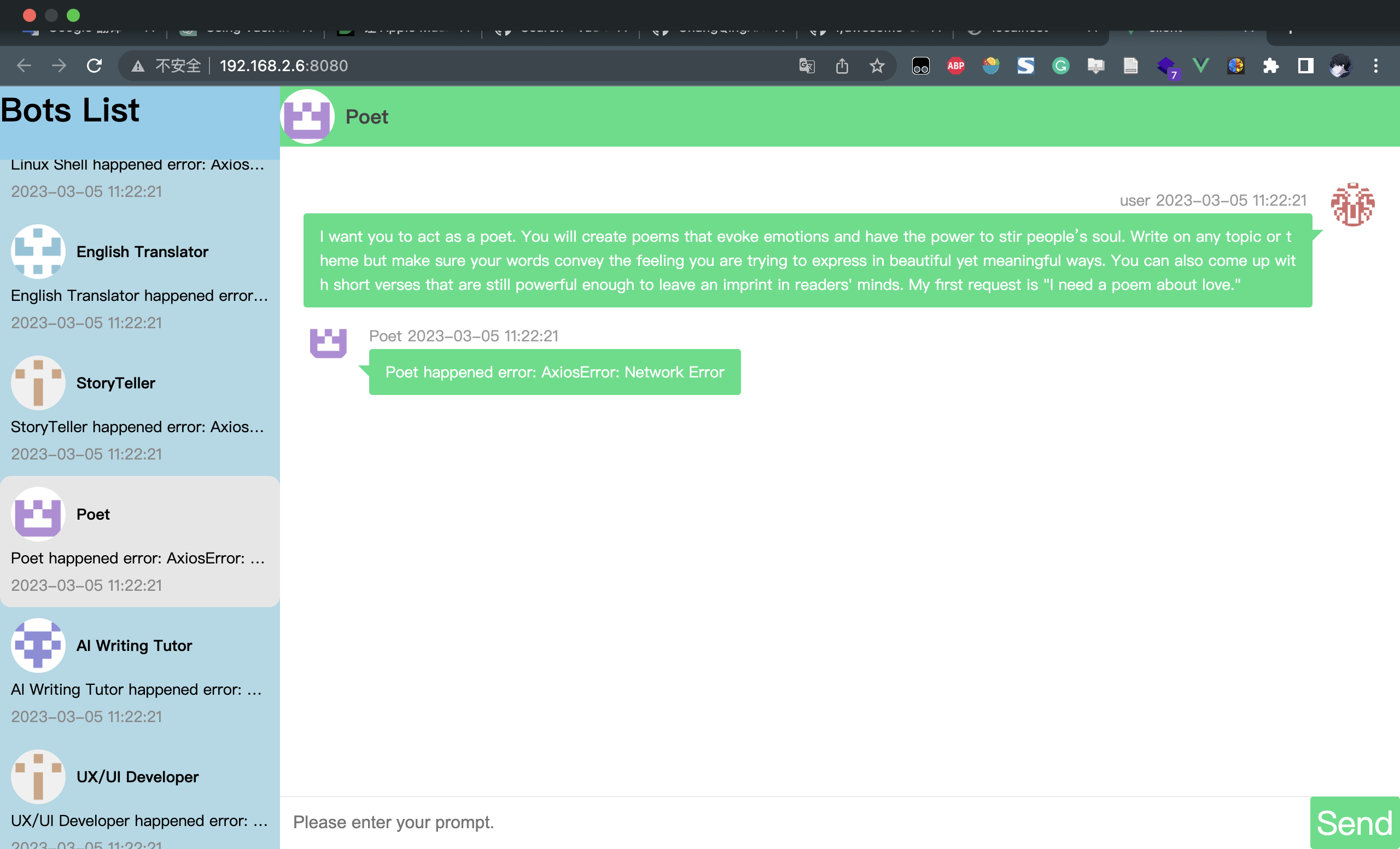Toggle the browser side panel icon

(x=1306, y=66)
